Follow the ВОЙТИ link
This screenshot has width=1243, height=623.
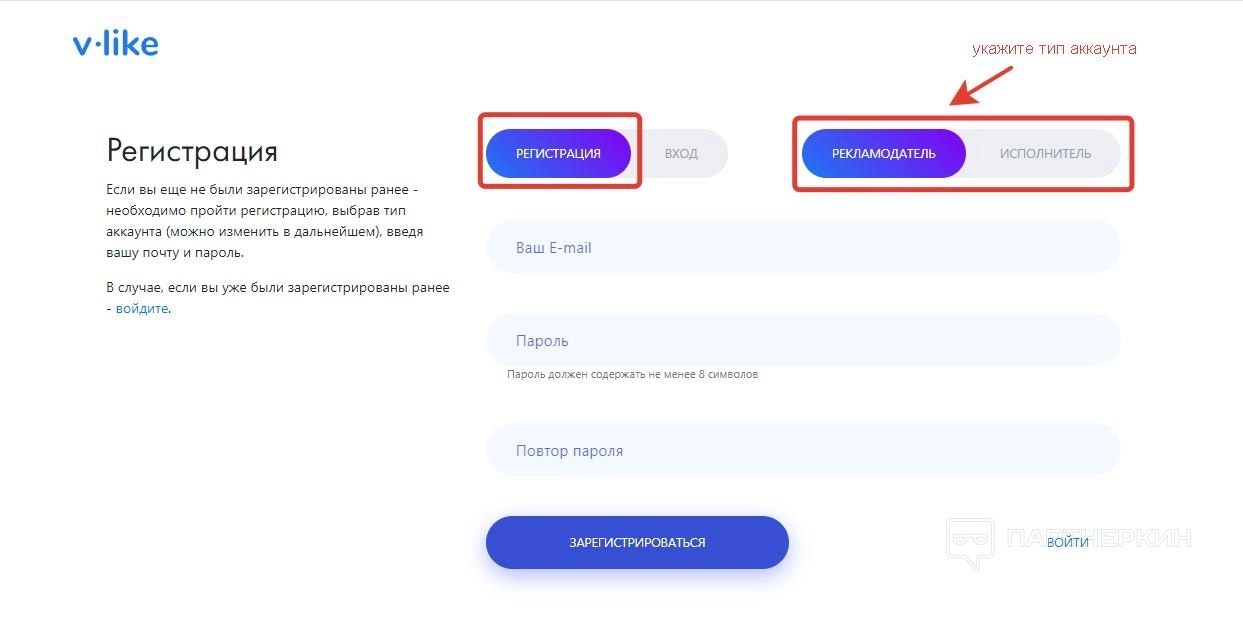pyautogui.click(x=1067, y=542)
